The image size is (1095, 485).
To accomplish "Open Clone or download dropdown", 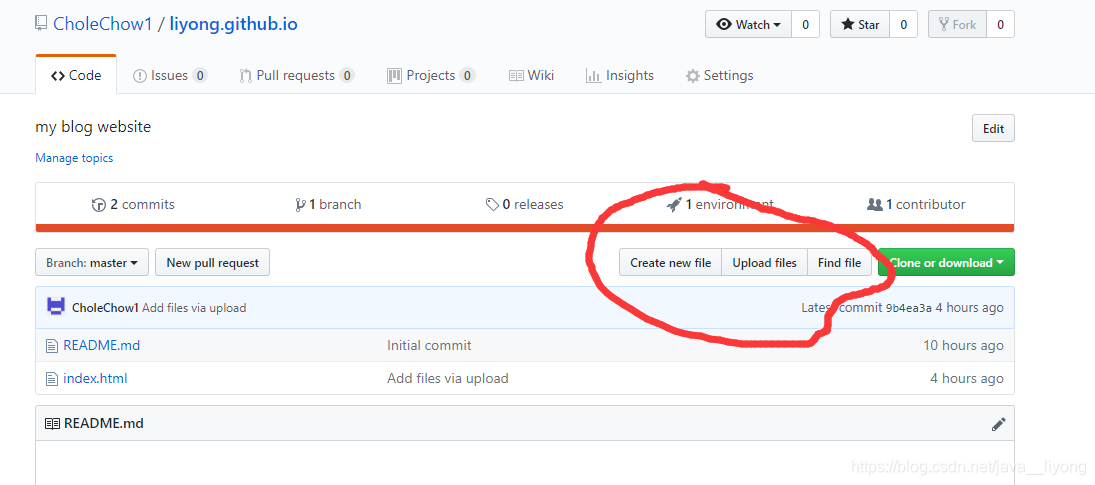I will 946,262.
